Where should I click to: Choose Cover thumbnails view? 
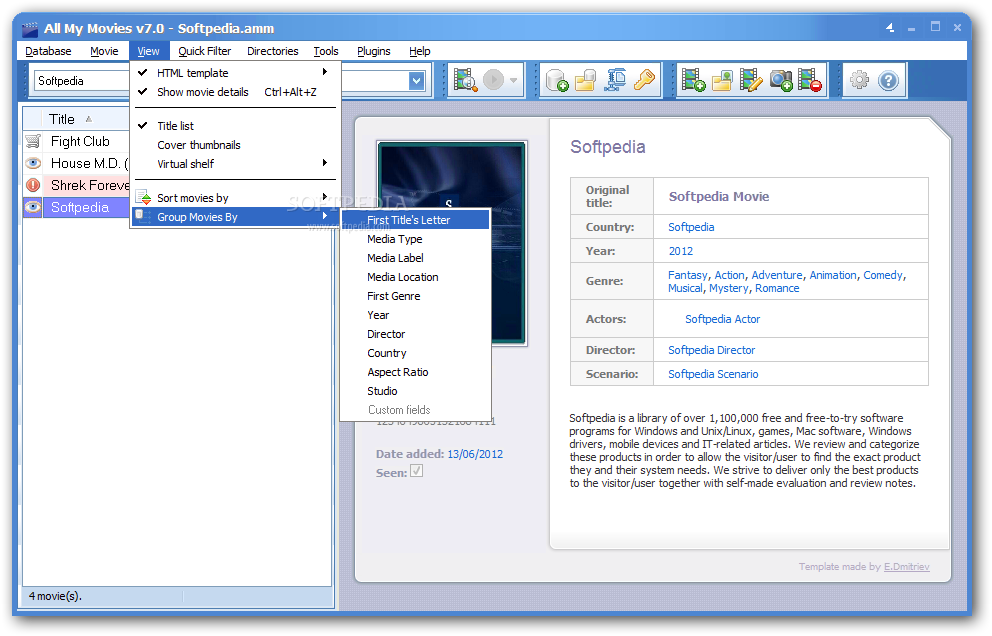tap(235, 145)
